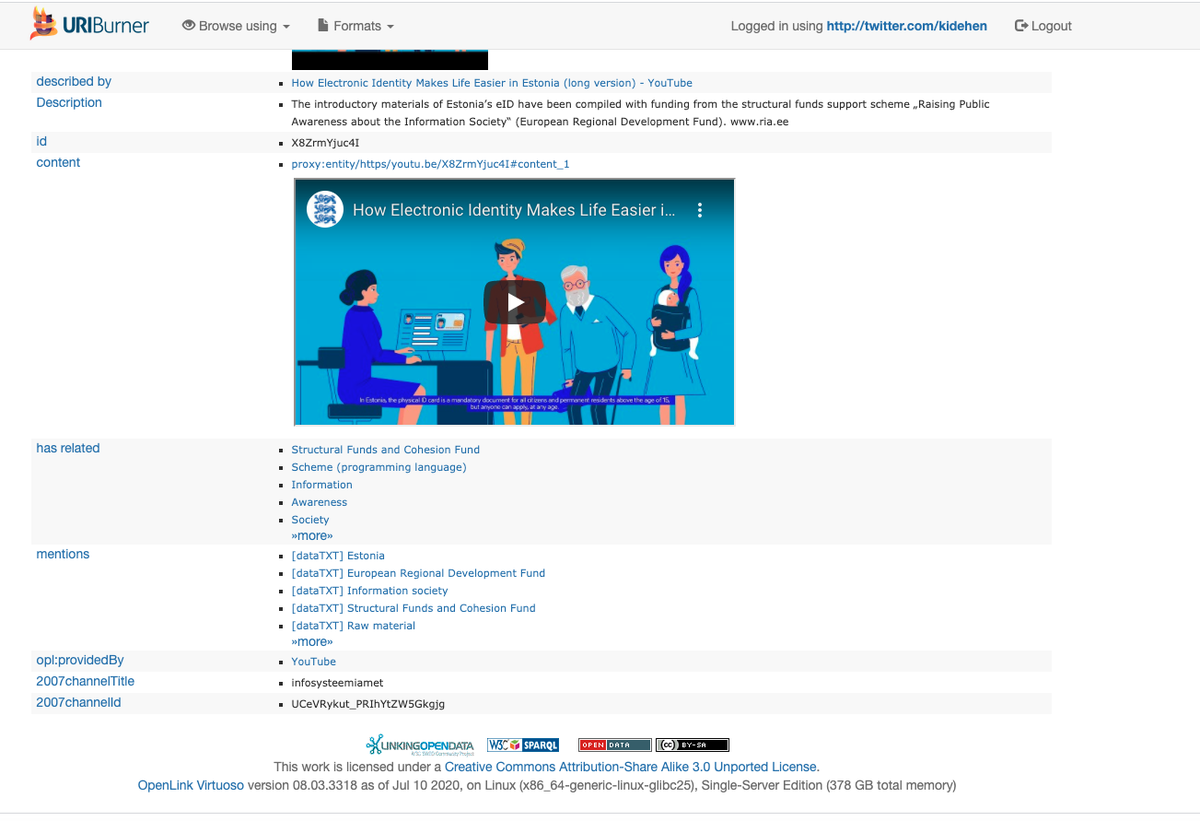Image resolution: width=1200 pixels, height=821 pixels.
Task: Open the Awareness related link
Action: [x=319, y=502]
